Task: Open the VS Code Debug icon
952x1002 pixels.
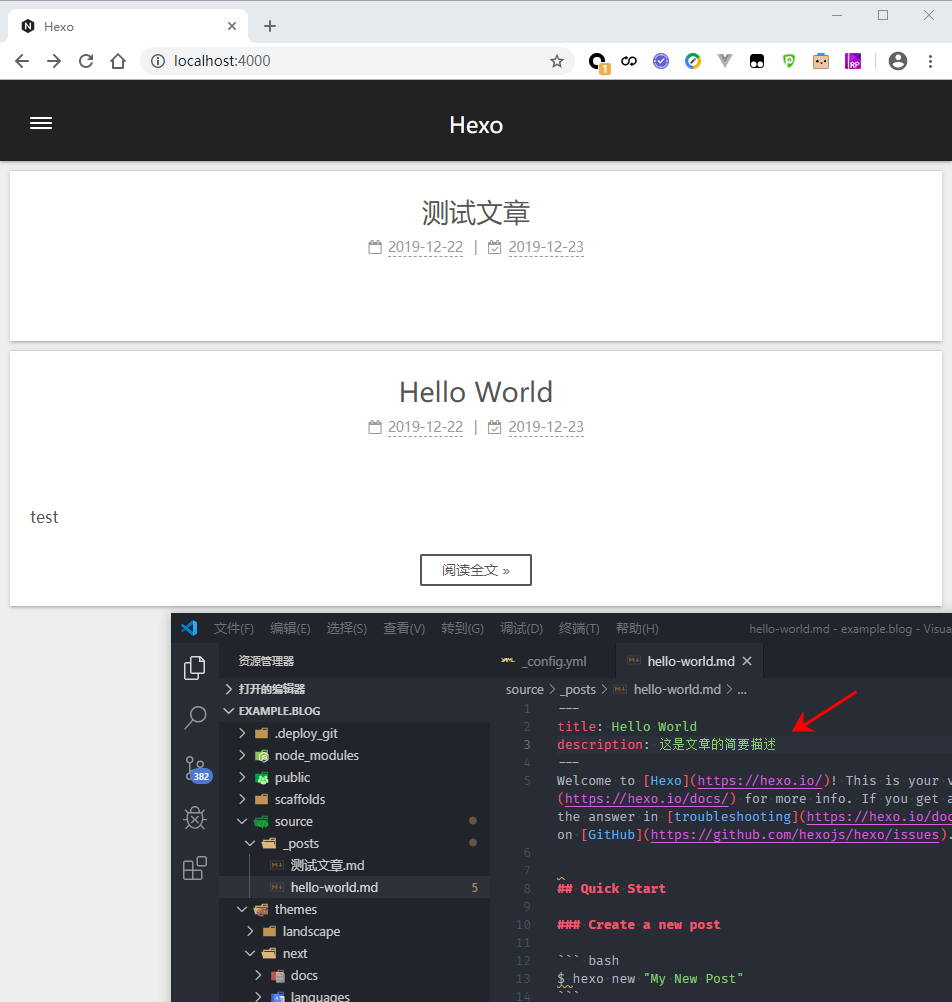Action: click(195, 818)
